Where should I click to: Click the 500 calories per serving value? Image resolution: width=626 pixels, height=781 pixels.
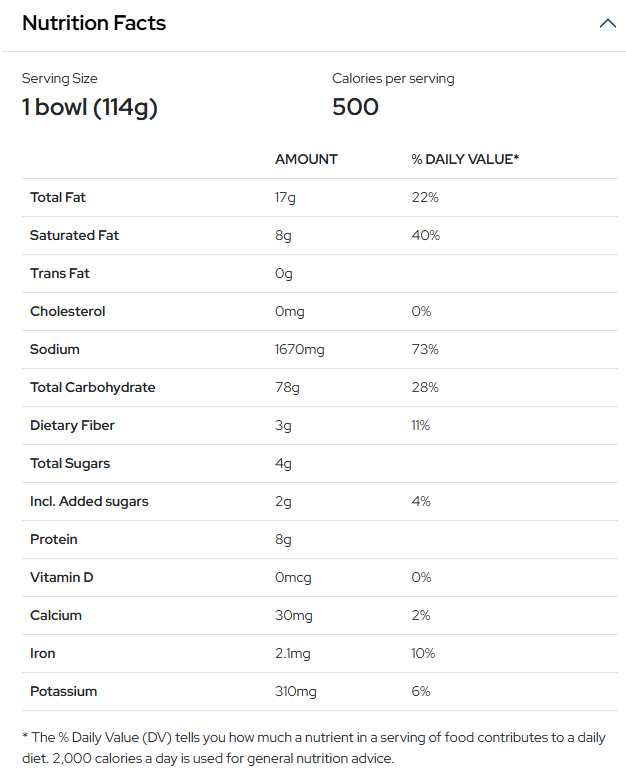tap(355, 107)
